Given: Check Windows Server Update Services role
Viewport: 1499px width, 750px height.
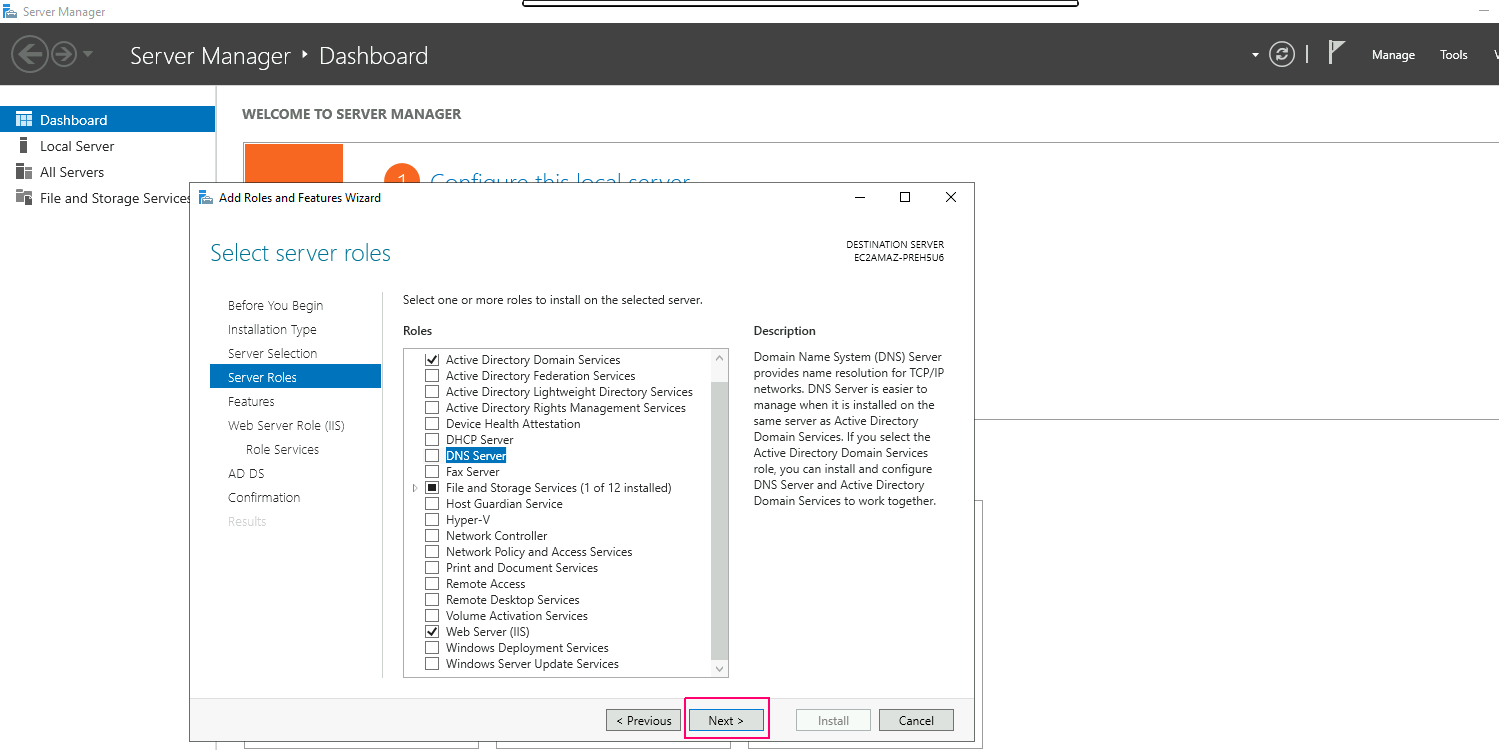Looking at the screenshot, I should pyautogui.click(x=432, y=664).
